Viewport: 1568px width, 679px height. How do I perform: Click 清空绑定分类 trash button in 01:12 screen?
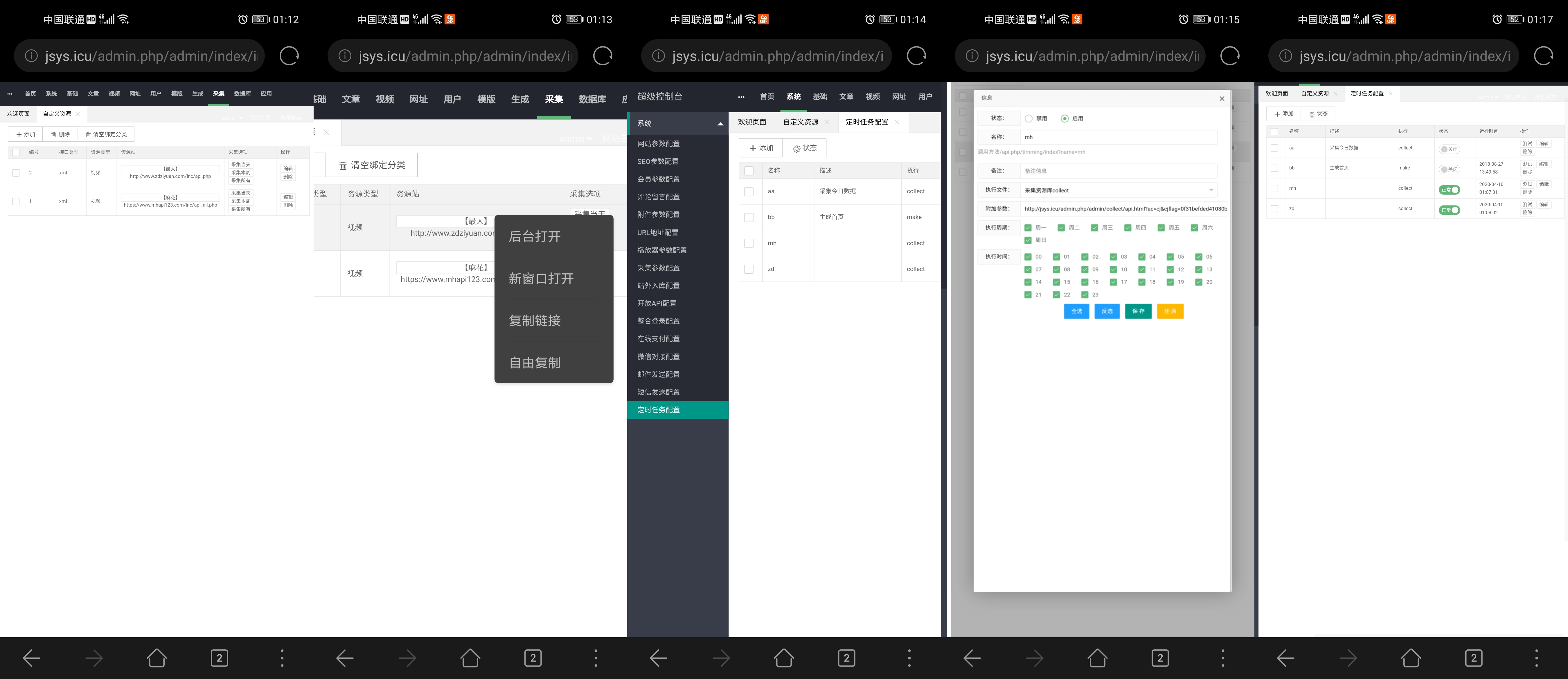[106, 134]
